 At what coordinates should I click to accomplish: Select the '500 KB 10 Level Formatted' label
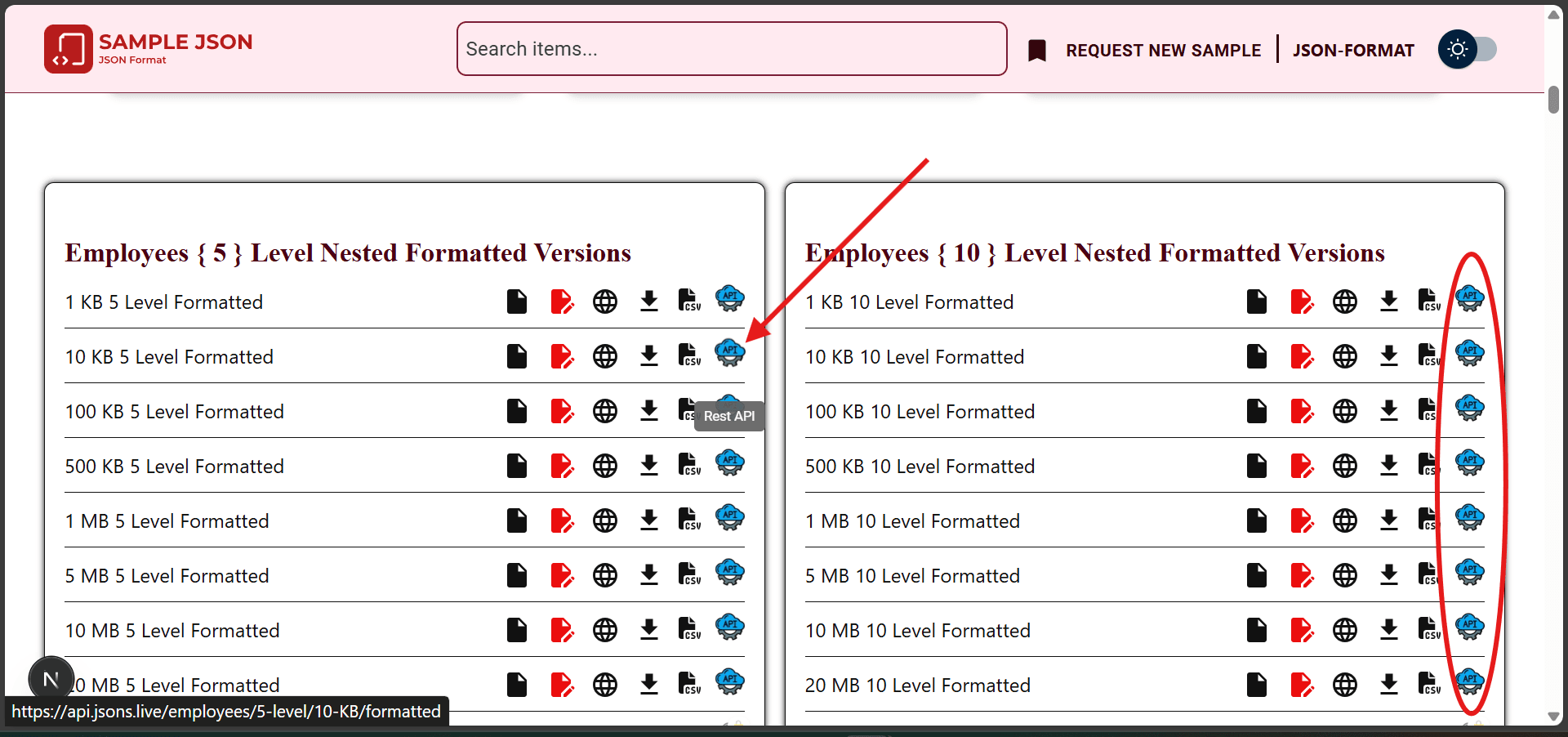[920, 467]
